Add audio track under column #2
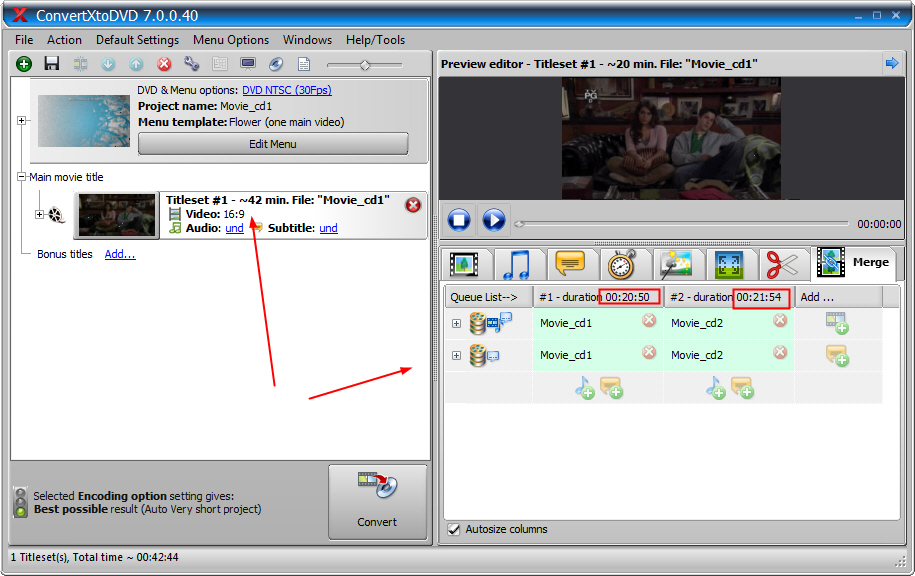 (715, 388)
